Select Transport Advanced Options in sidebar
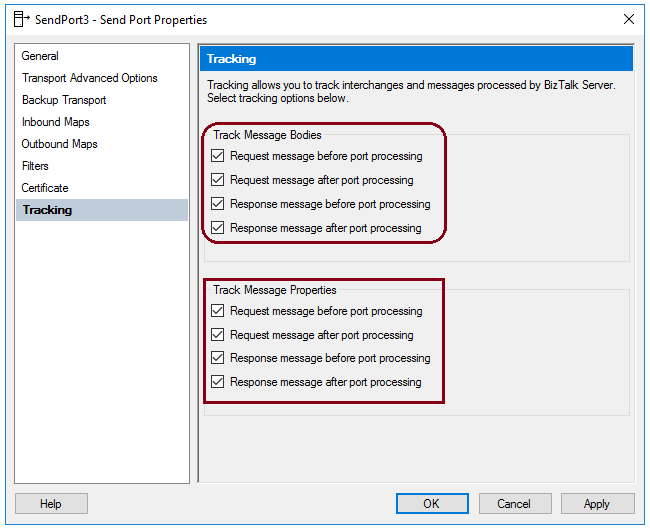Image resolution: width=650 pixels, height=529 pixels. pyautogui.click(x=89, y=78)
